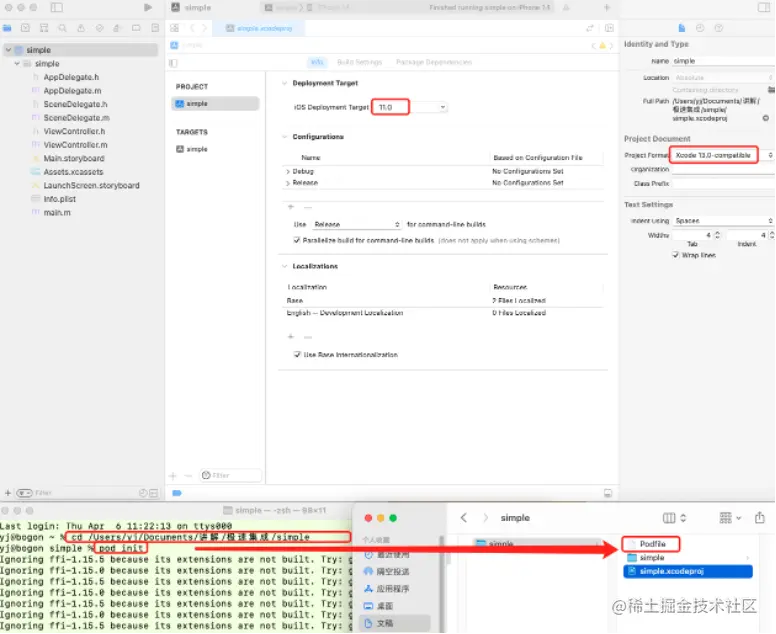
Task: Open the iOS Deployment Target dropdown arrow
Action: (442, 107)
